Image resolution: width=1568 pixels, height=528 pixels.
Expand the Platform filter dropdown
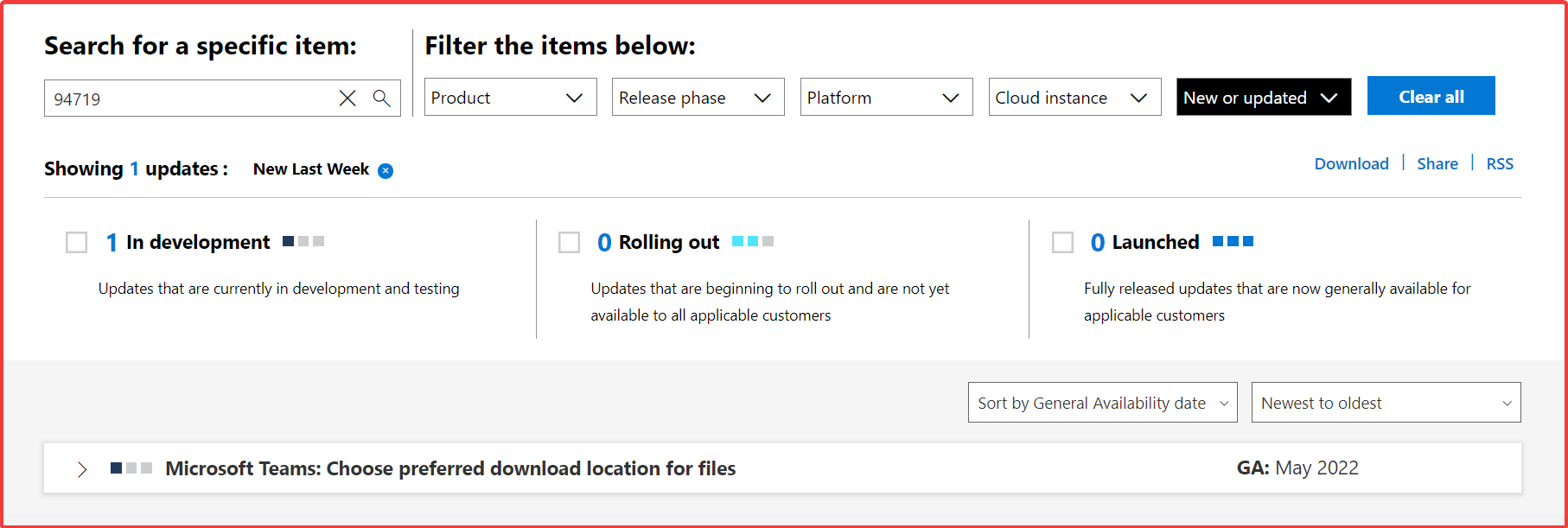click(x=886, y=98)
